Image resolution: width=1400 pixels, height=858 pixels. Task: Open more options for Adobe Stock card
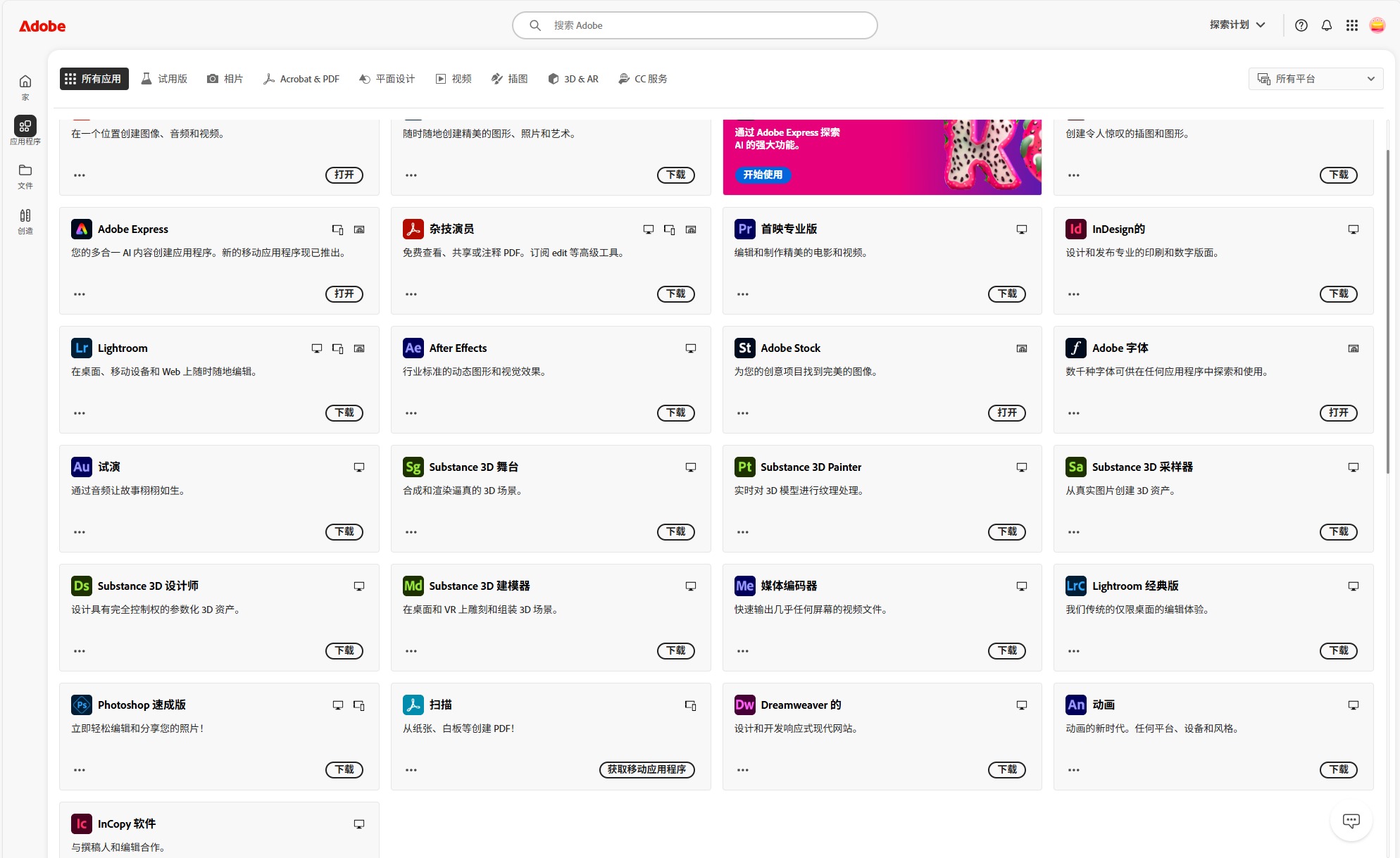[742, 413]
